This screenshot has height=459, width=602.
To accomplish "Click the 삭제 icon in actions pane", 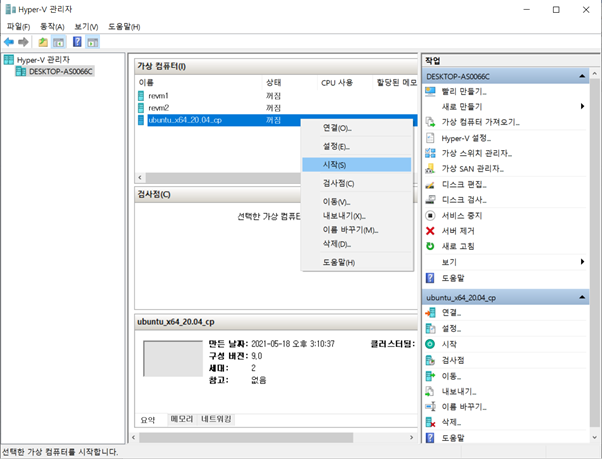I will point(430,422).
